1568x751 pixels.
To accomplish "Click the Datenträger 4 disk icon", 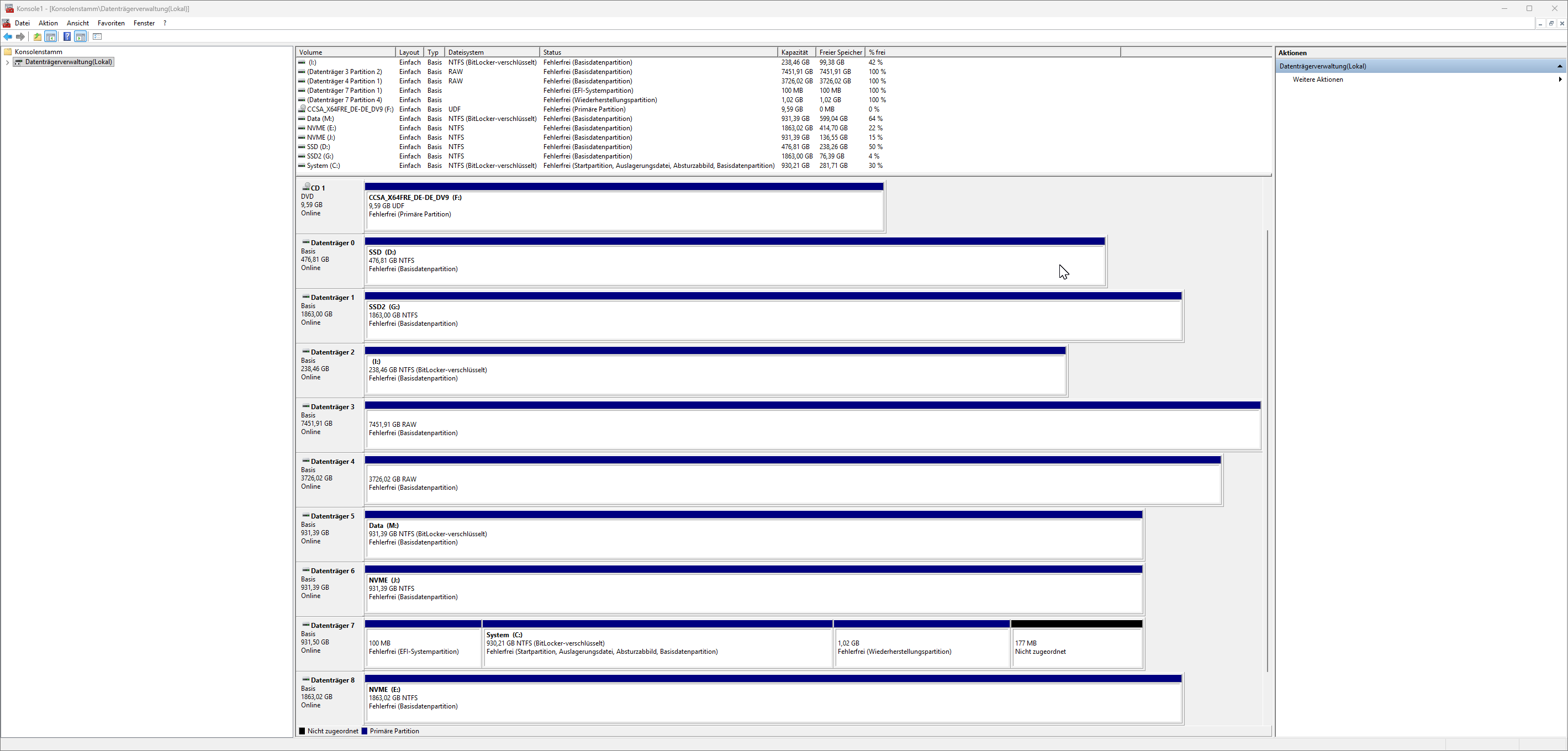I will 305,461.
